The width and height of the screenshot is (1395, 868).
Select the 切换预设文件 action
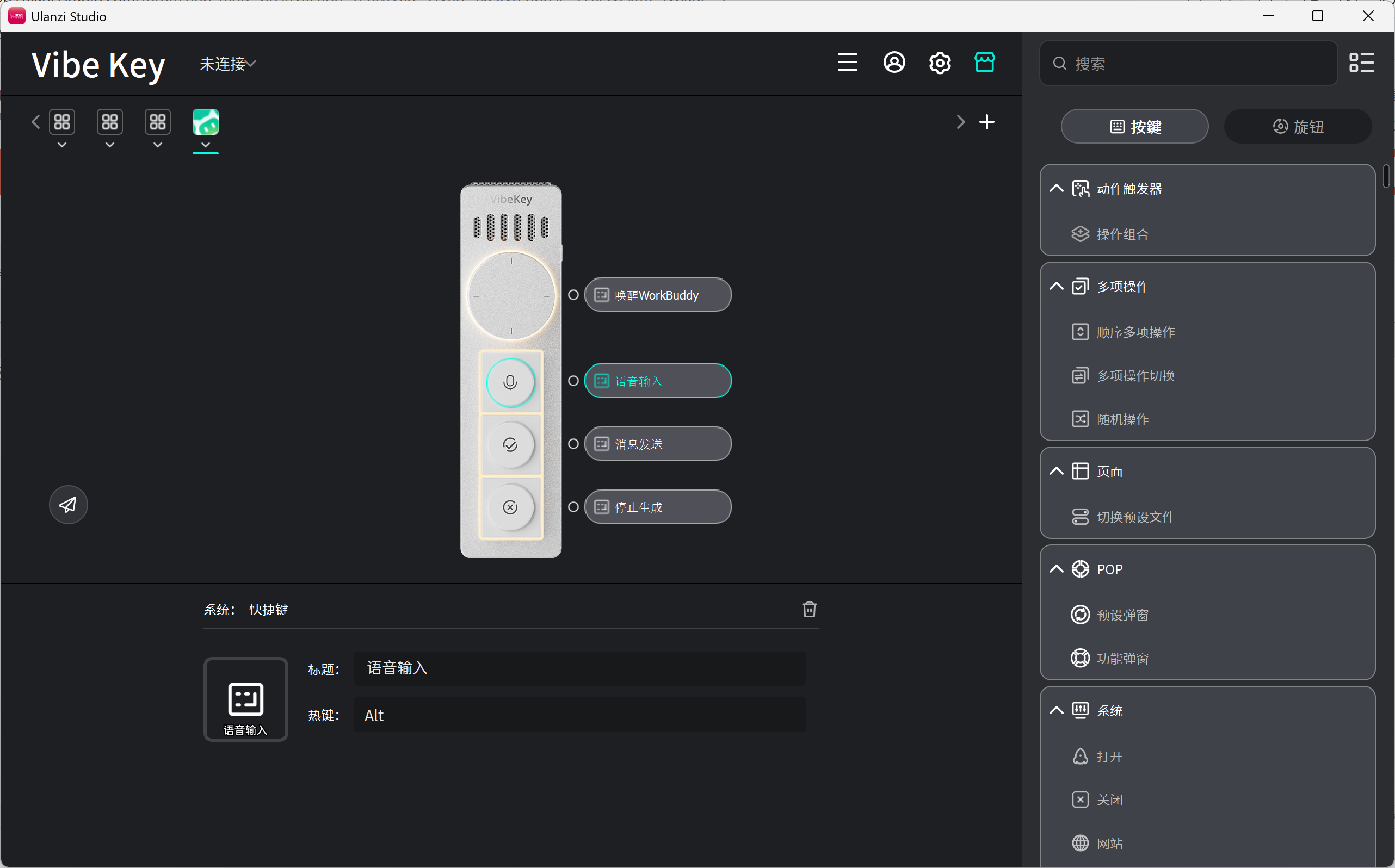[x=1123, y=517]
